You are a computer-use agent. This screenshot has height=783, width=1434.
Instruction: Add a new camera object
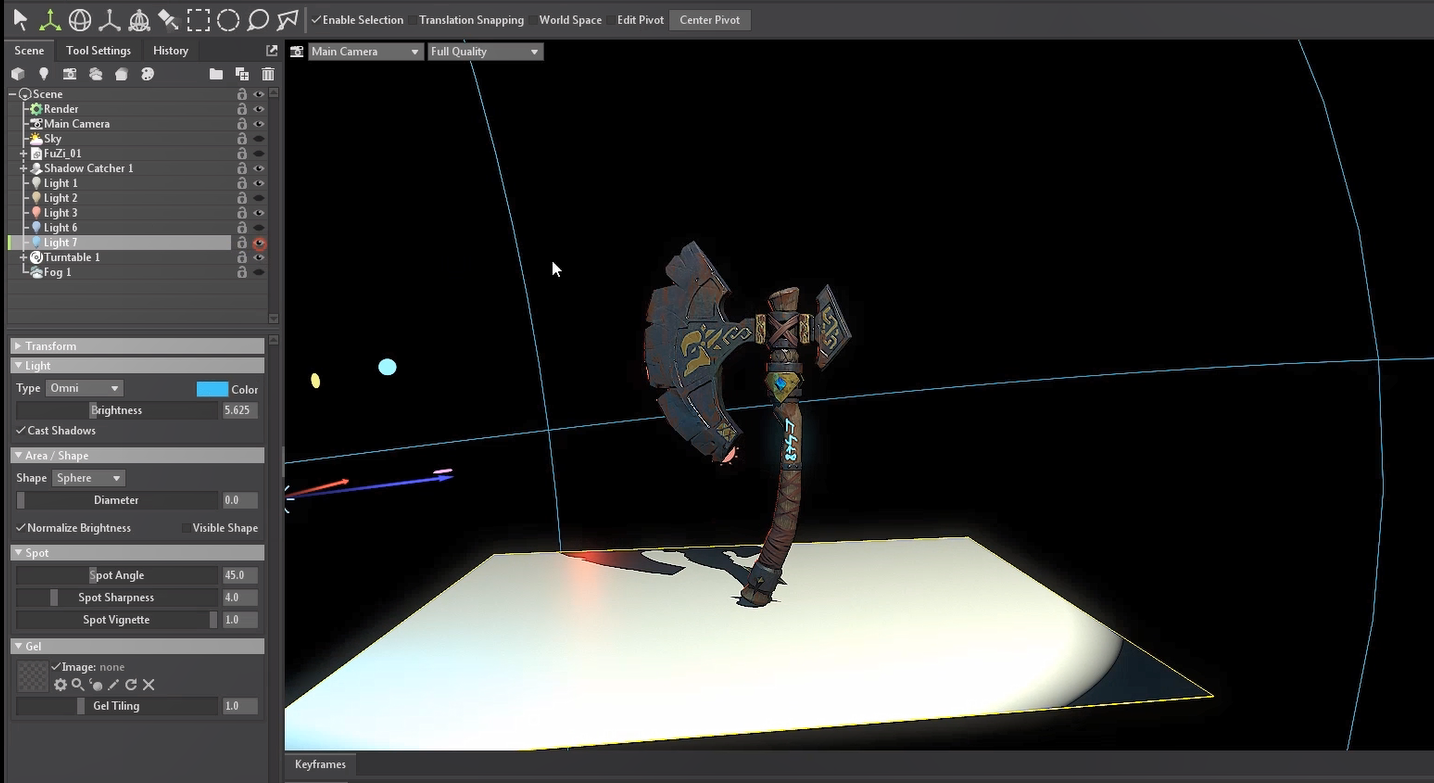69,74
